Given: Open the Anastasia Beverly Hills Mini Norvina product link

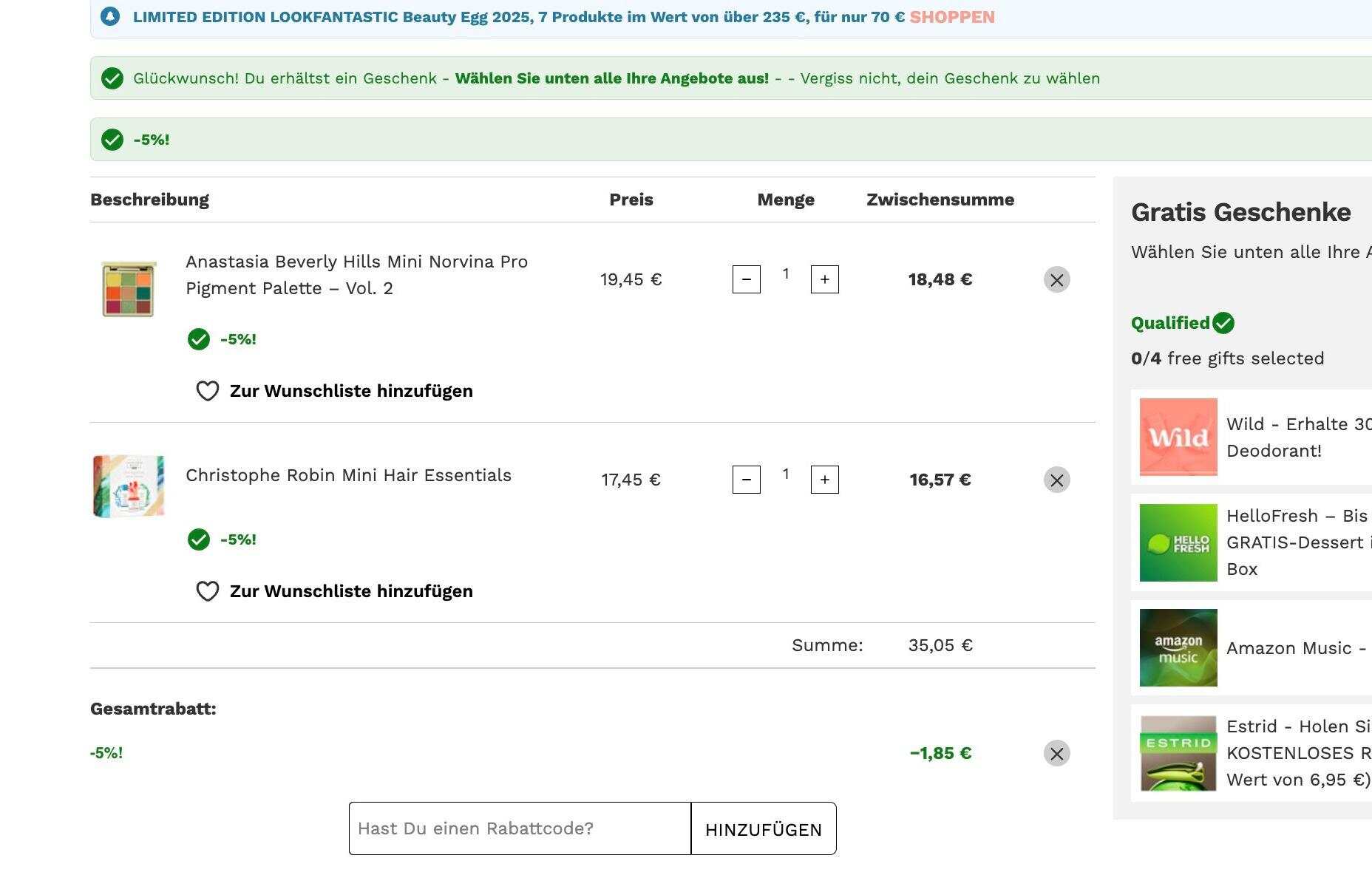Looking at the screenshot, I should (x=356, y=275).
